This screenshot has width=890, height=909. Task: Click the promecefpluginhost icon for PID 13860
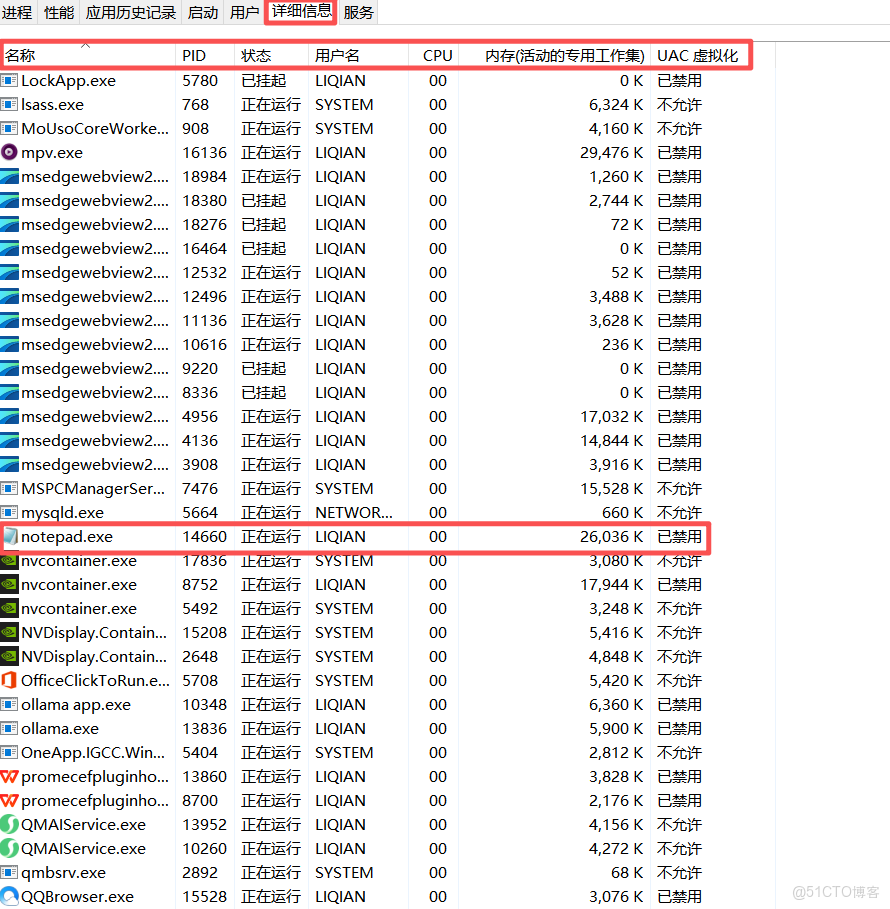click(9, 776)
